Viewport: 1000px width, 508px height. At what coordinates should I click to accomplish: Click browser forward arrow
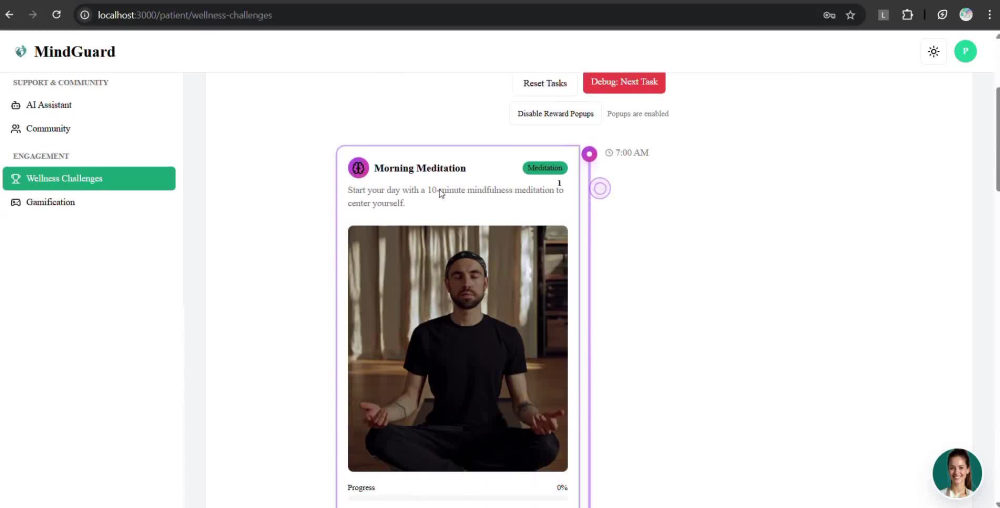click(x=33, y=15)
